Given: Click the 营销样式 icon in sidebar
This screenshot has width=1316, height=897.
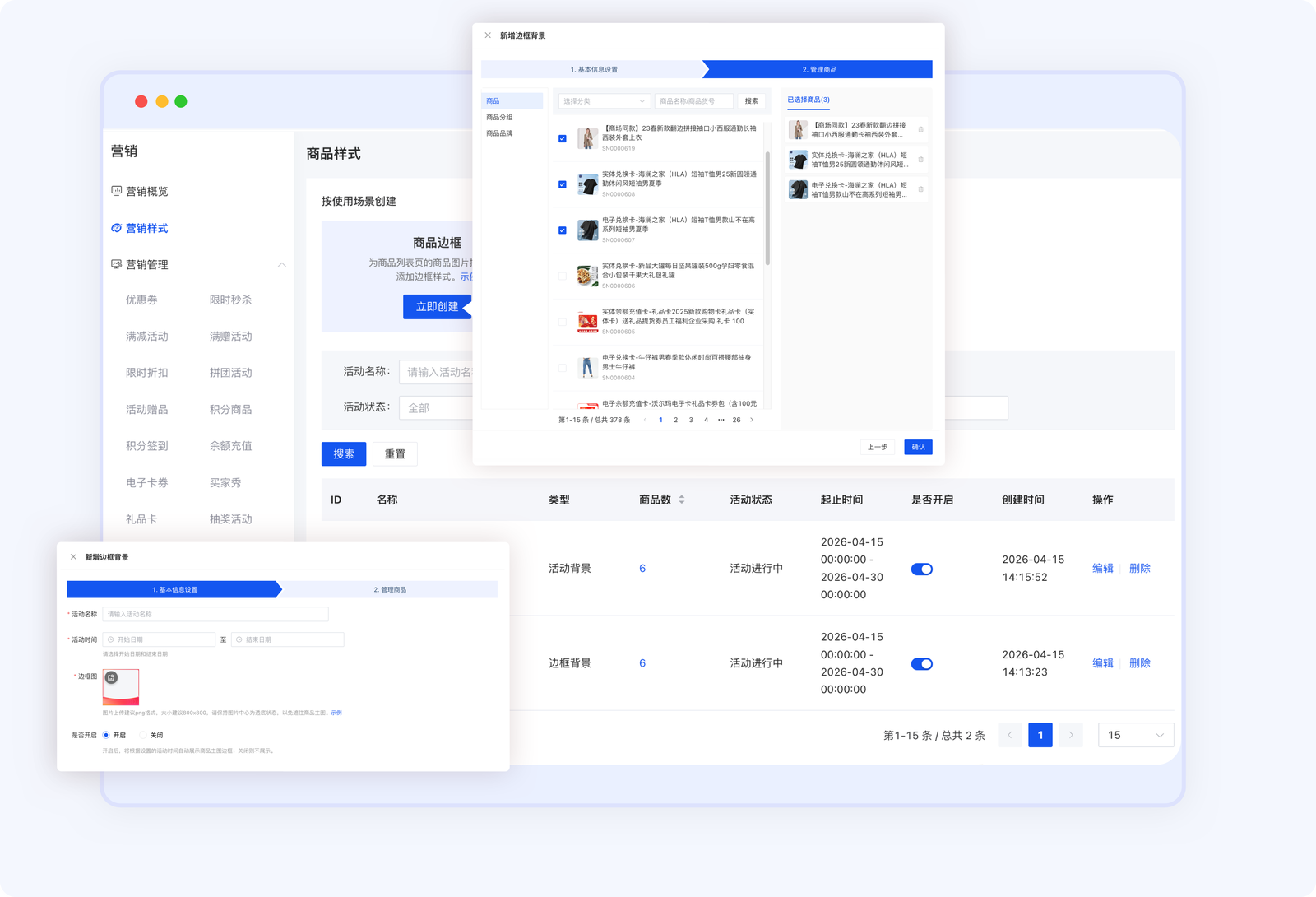Looking at the screenshot, I should [116, 228].
